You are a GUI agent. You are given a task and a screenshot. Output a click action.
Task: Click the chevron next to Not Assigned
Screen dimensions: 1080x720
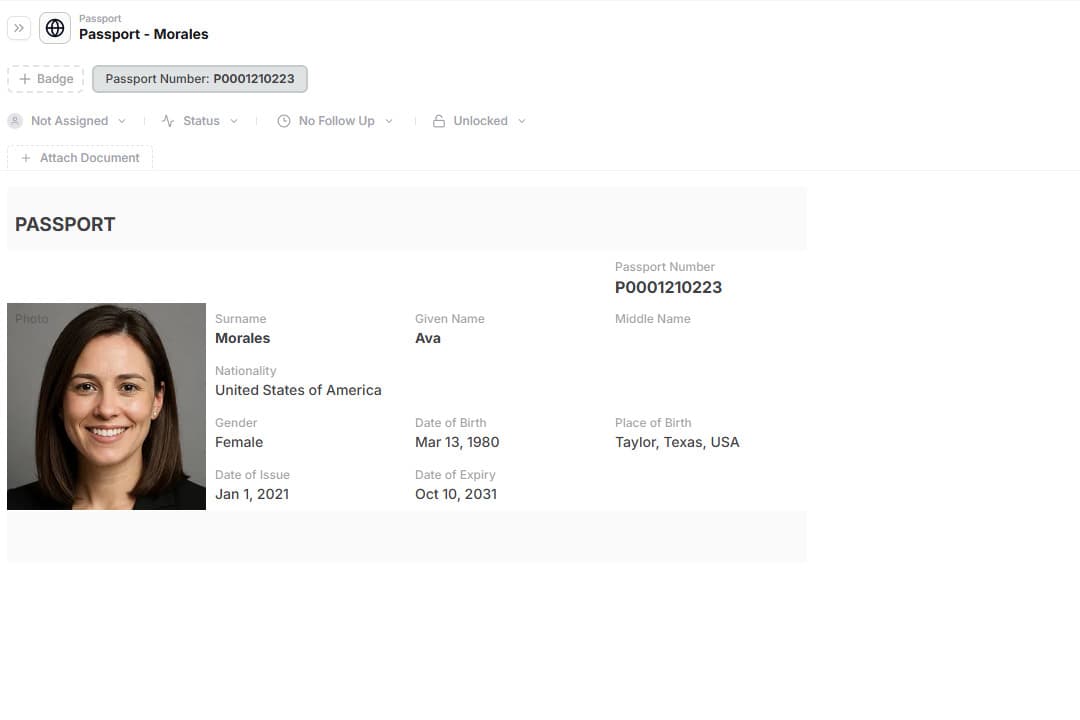122,121
